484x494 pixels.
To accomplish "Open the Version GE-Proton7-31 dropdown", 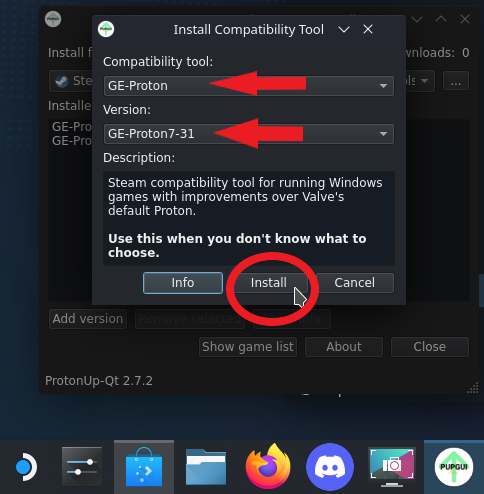I will [x=249, y=134].
